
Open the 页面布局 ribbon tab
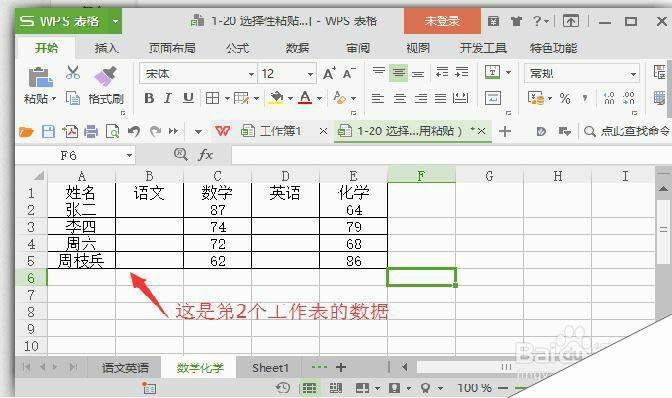click(172, 48)
